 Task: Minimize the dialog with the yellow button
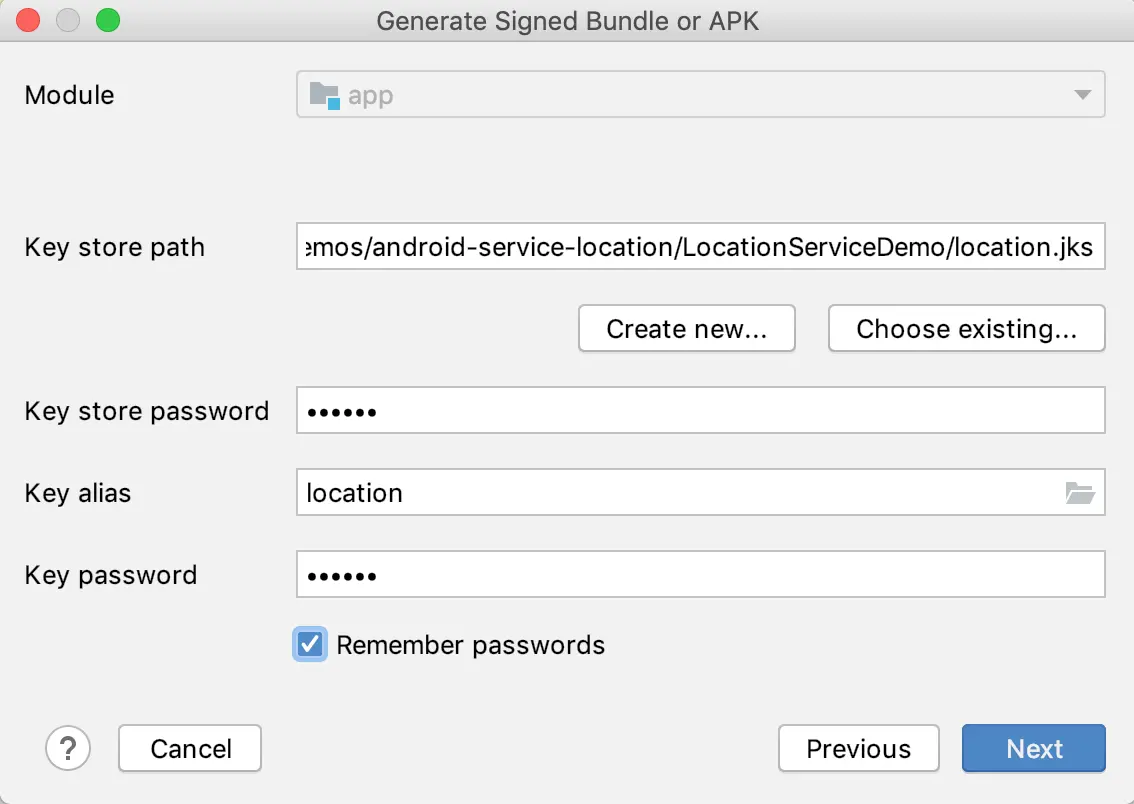click(68, 20)
